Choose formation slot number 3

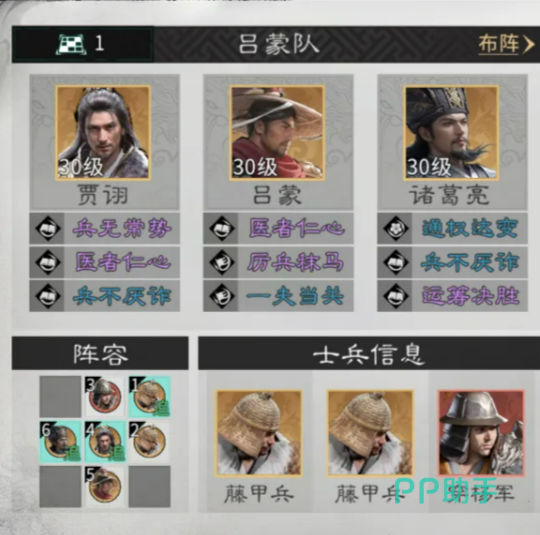[x=105, y=396]
